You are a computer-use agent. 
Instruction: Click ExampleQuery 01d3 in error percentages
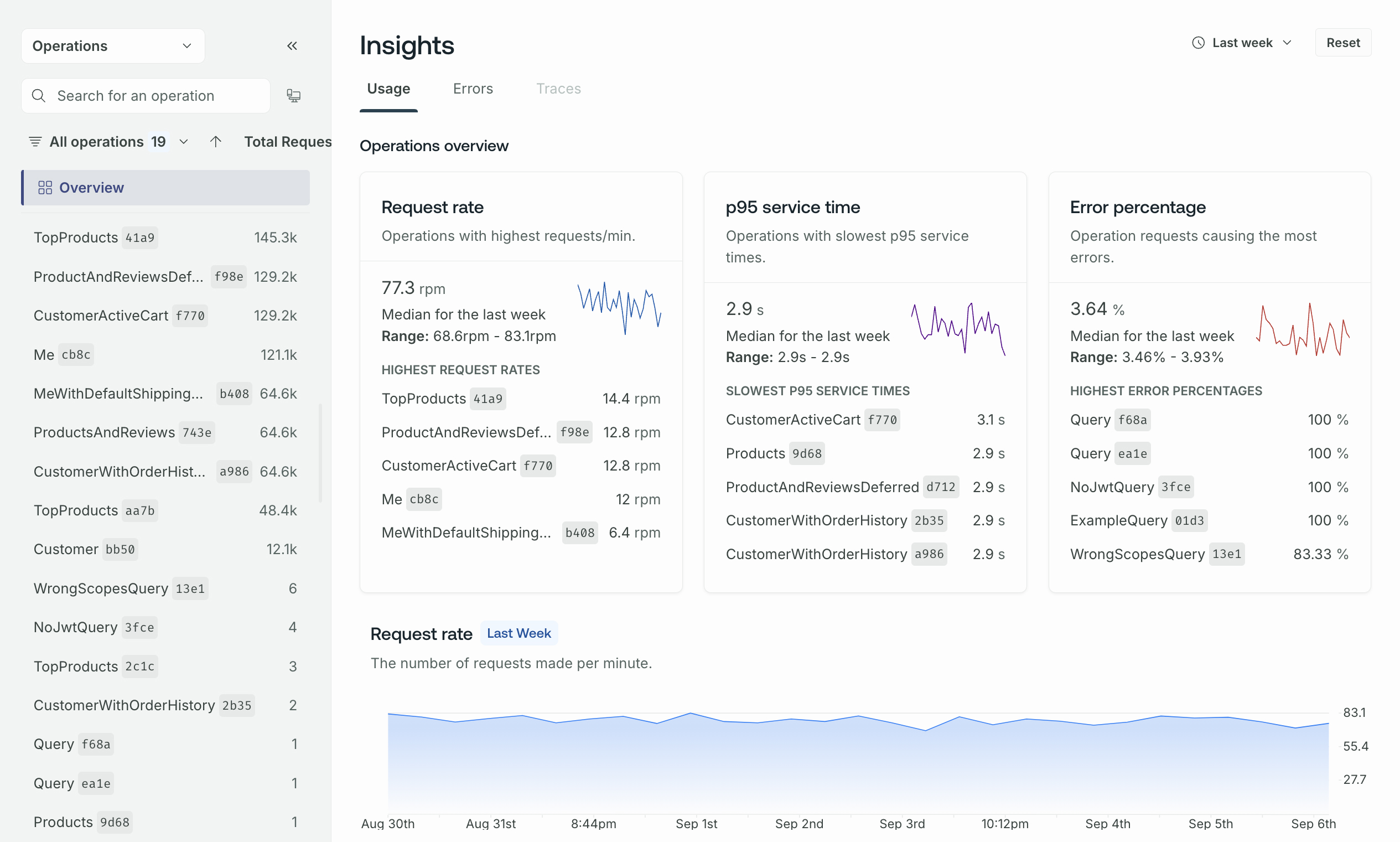(1209, 520)
